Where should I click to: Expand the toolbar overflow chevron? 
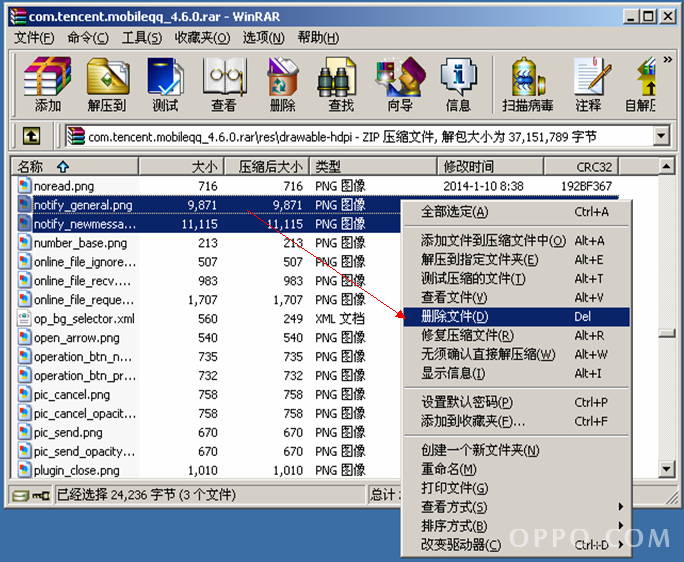(667, 60)
